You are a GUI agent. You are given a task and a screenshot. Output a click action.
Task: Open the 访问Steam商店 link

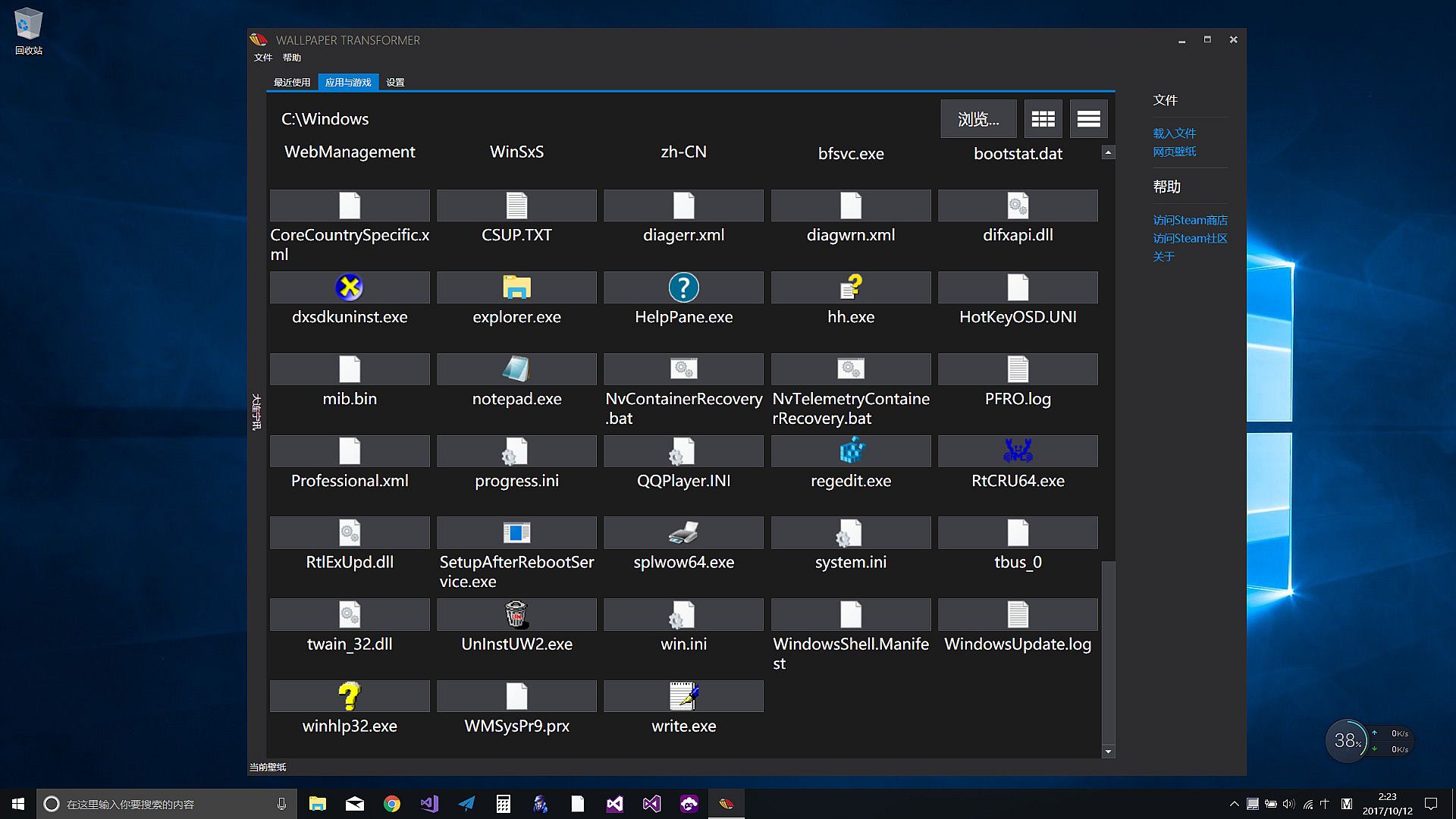[1190, 220]
